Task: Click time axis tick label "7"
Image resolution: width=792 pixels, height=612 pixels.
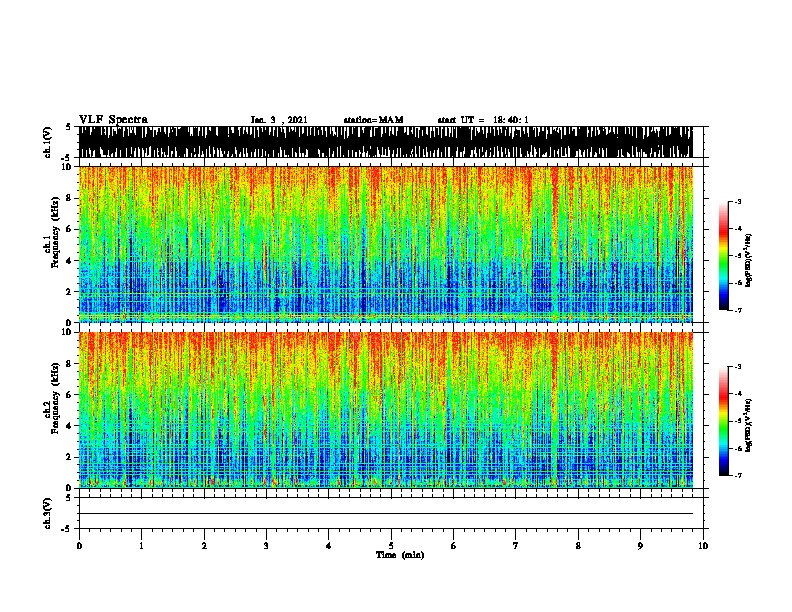Action: (x=516, y=546)
